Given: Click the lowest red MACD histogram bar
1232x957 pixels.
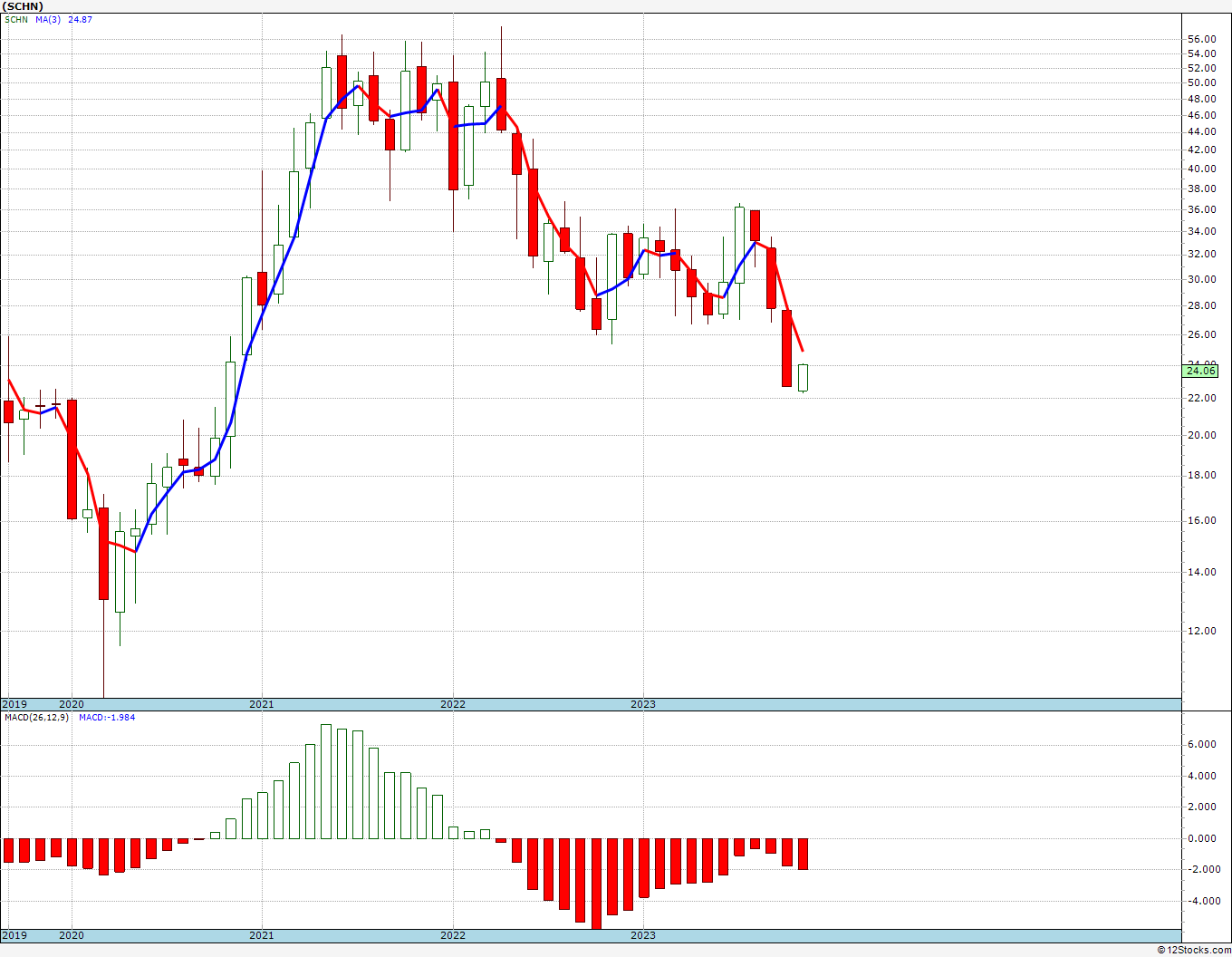Looking at the screenshot, I should pyautogui.click(x=596, y=884).
